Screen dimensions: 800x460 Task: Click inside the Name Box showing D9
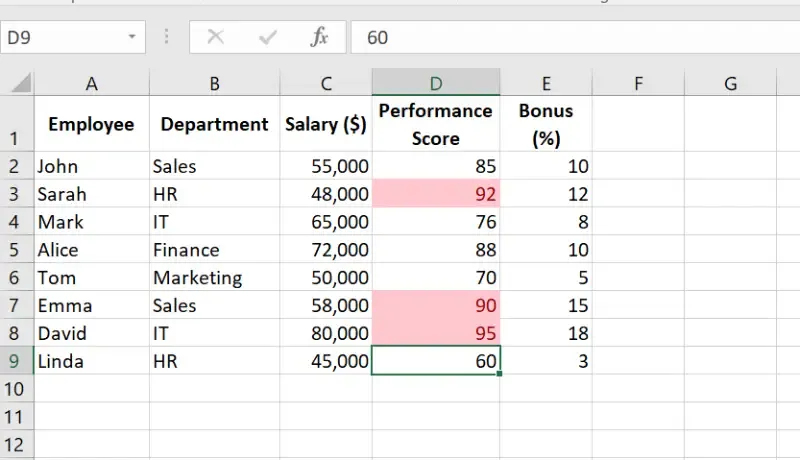click(60, 38)
